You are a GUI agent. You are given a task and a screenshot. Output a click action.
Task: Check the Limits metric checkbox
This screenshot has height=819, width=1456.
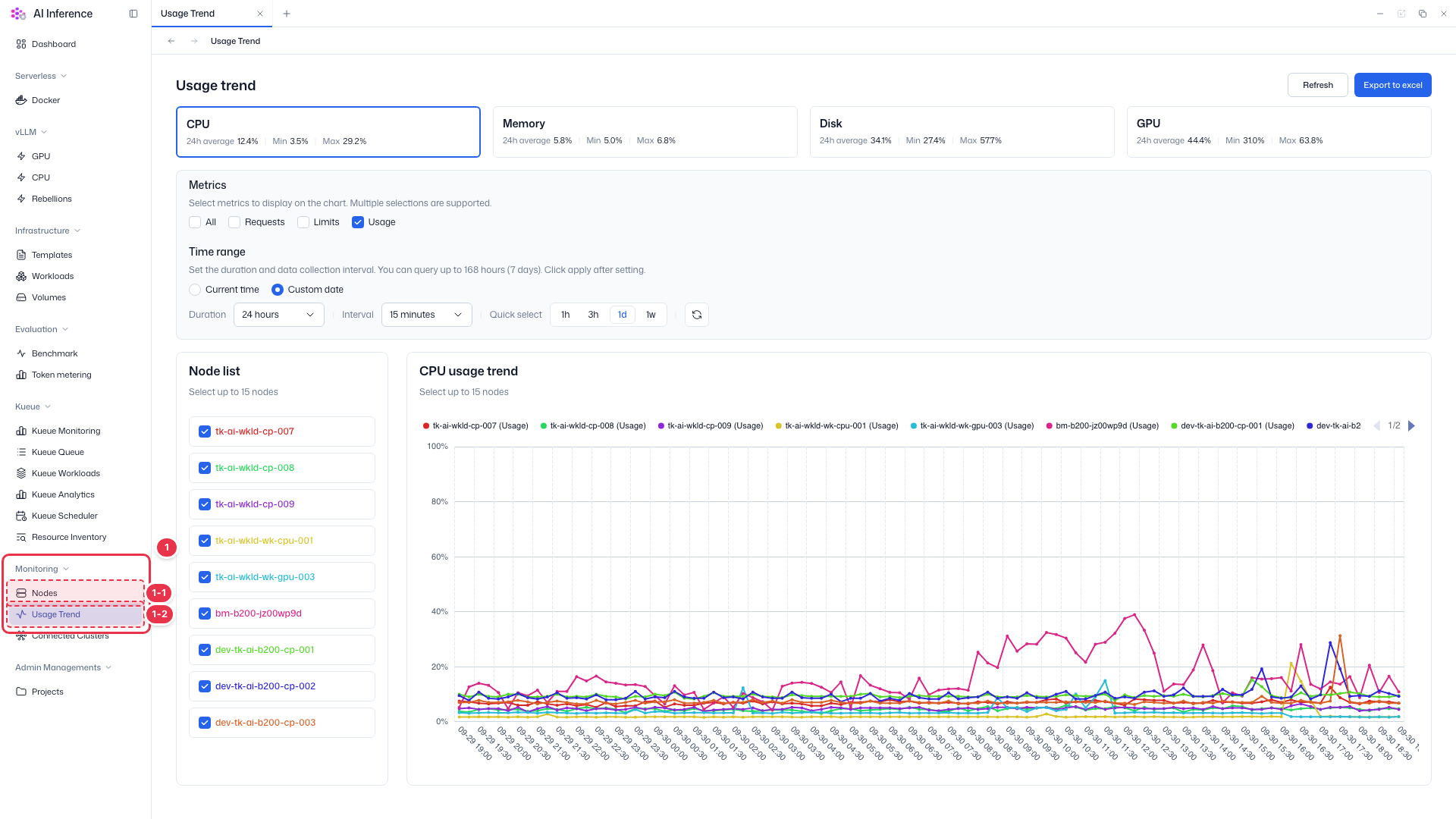point(303,222)
